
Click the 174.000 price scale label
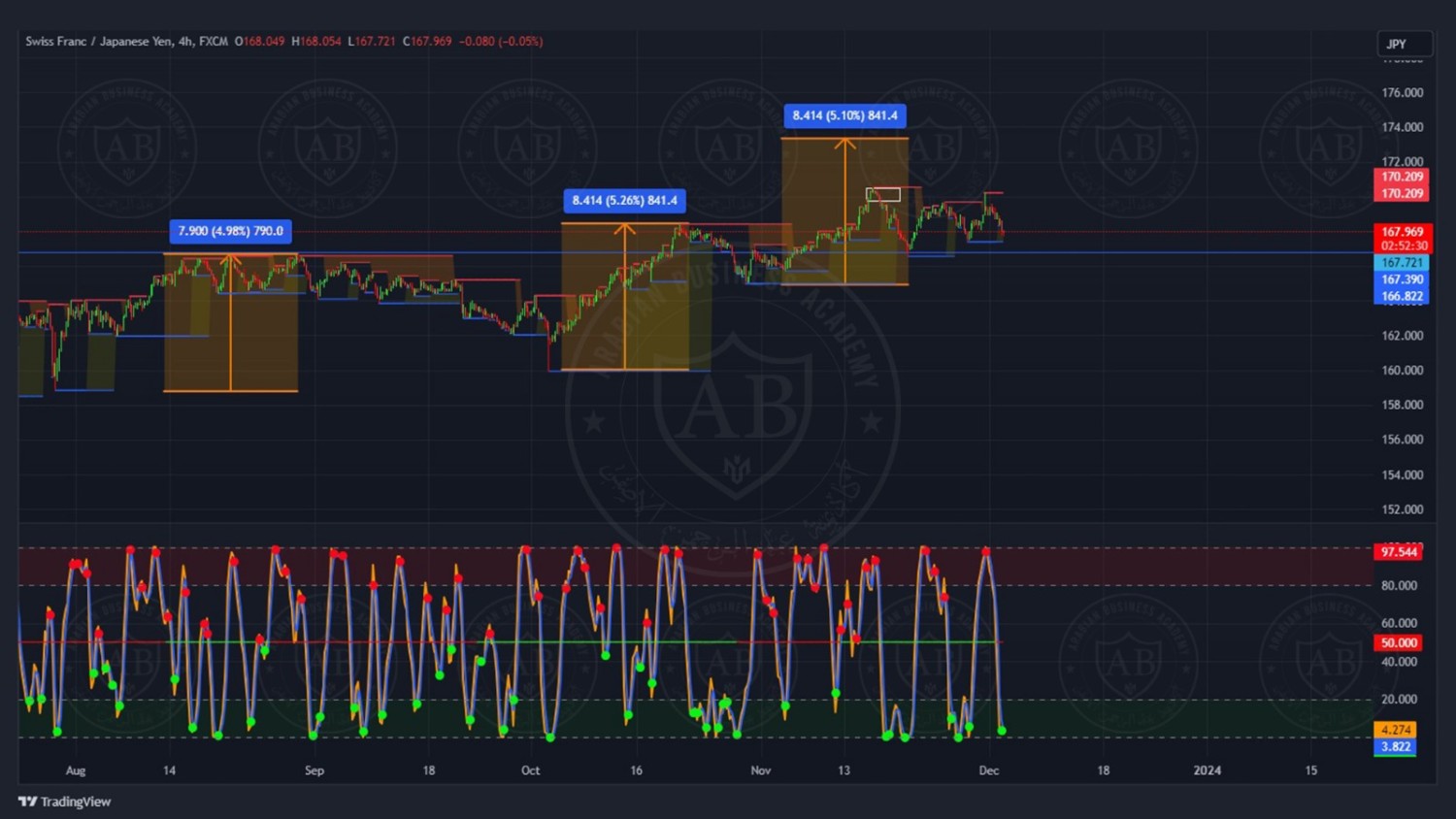(1403, 127)
